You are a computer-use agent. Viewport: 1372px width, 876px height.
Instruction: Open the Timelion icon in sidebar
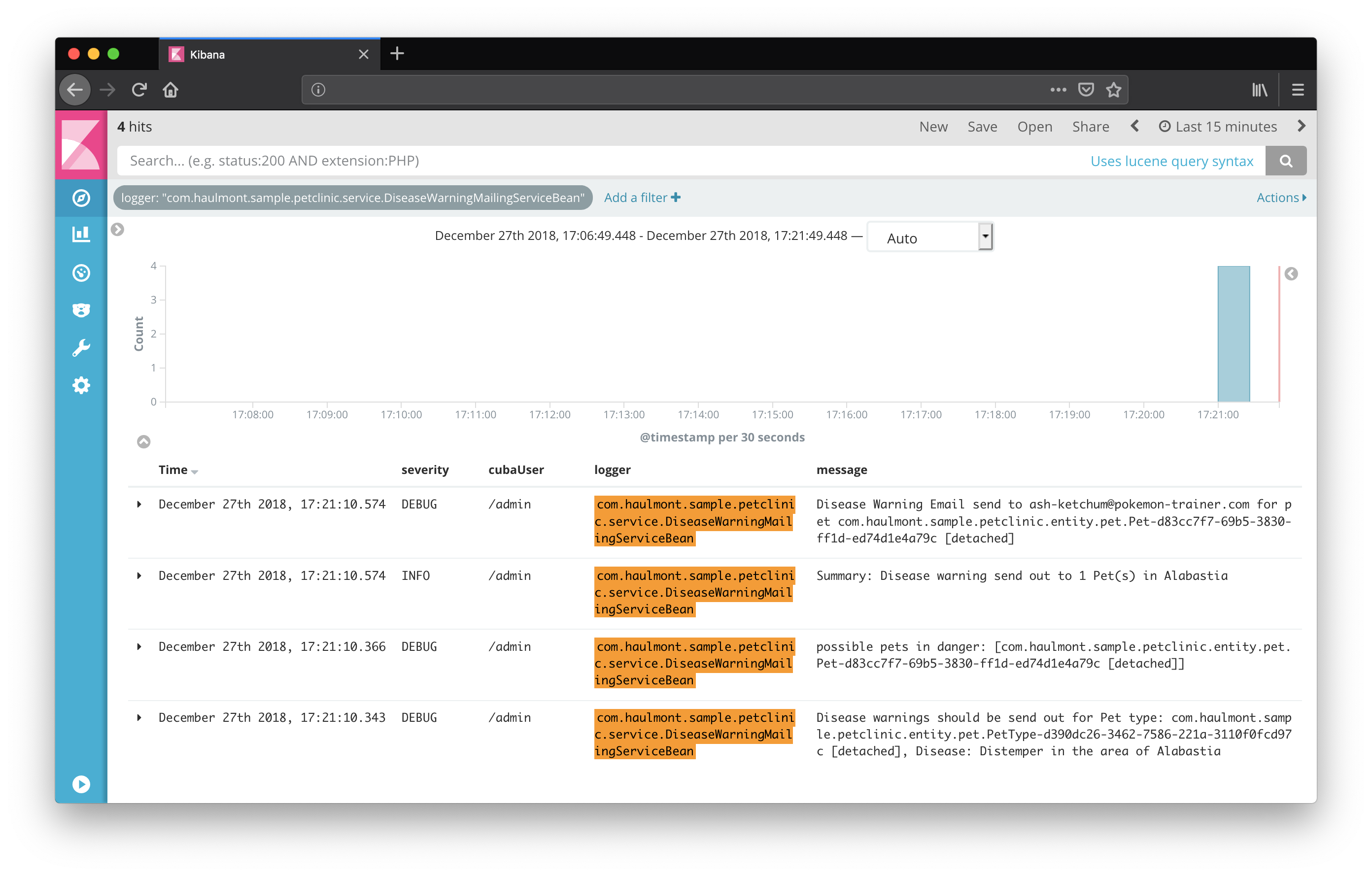click(81, 310)
